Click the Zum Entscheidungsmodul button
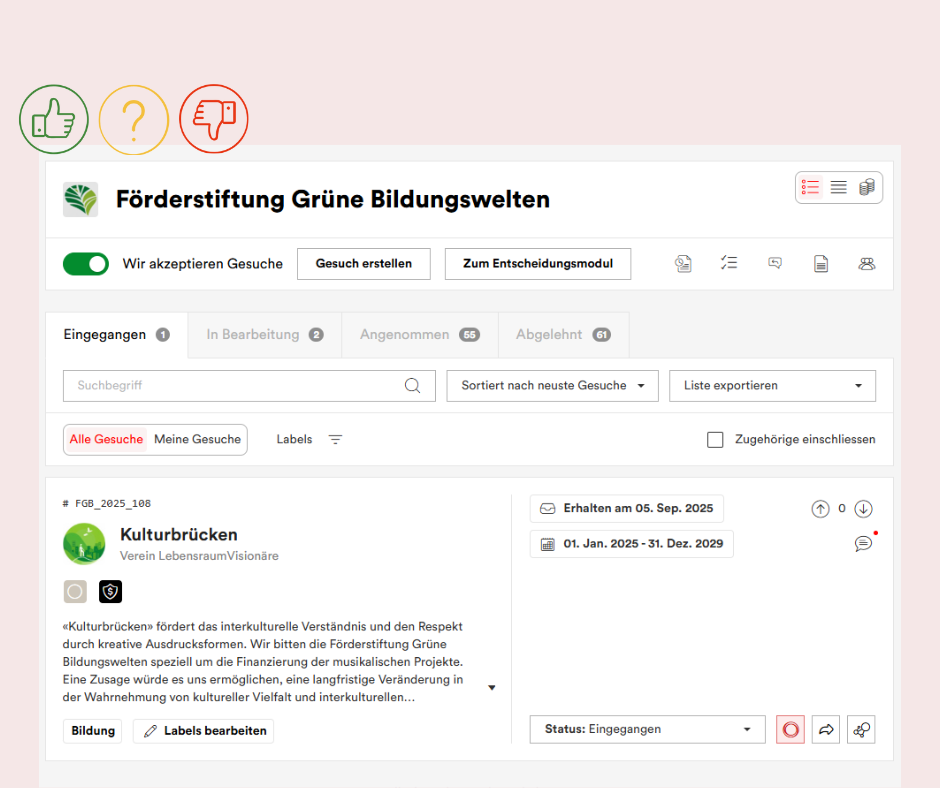 click(537, 264)
